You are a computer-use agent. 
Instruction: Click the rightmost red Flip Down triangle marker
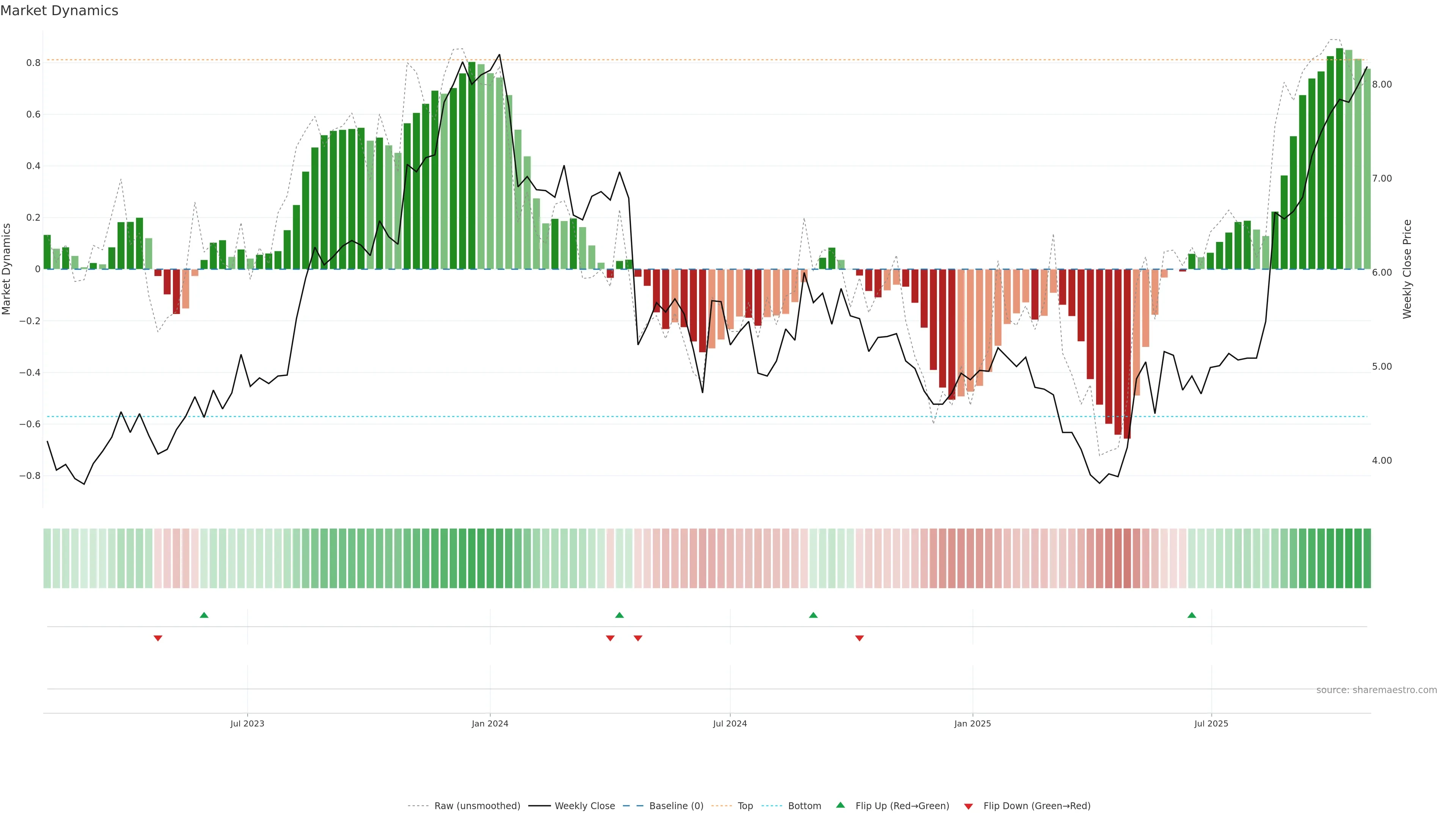[x=859, y=638]
